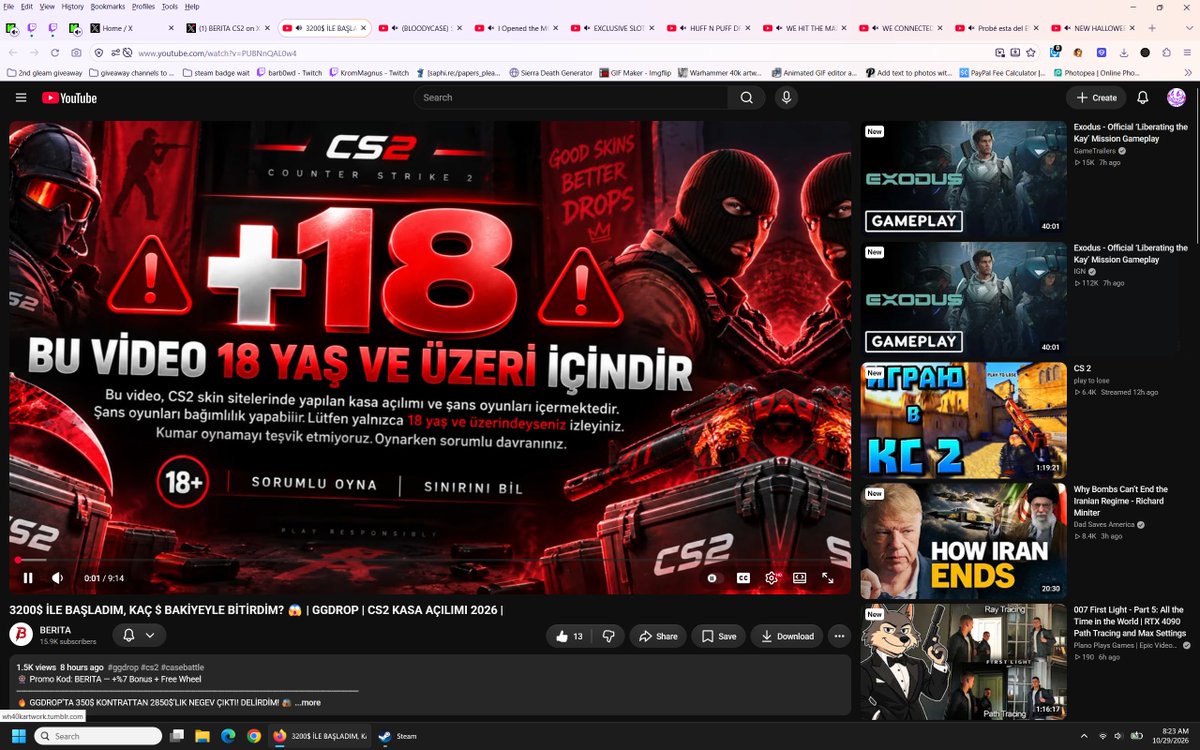Image resolution: width=1200 pixels, height=750 pixels.
Task: Open the #ggdrop hashtag link
Action: coord(124,667)
